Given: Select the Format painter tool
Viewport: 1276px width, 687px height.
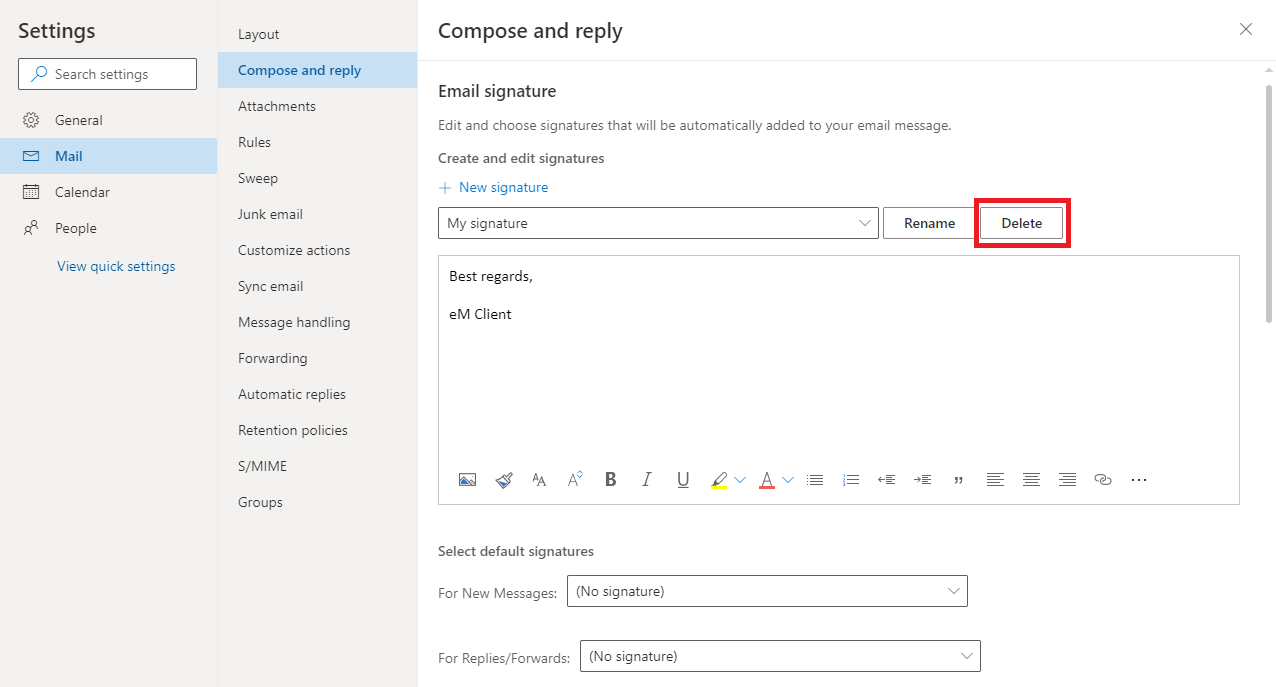Looking at the screenshot, I should click(x=504, y=480).
